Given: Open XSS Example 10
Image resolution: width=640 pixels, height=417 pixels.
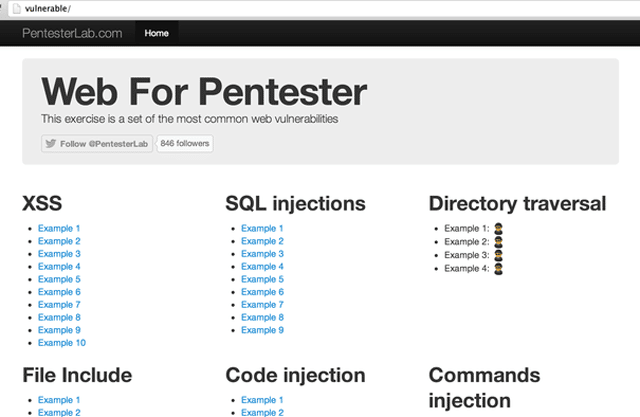Looking at the screenshot, I should (62, 343).
